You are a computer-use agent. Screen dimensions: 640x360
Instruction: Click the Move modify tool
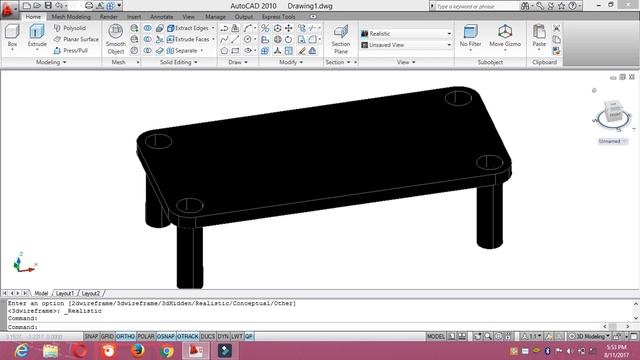(289, 28)
